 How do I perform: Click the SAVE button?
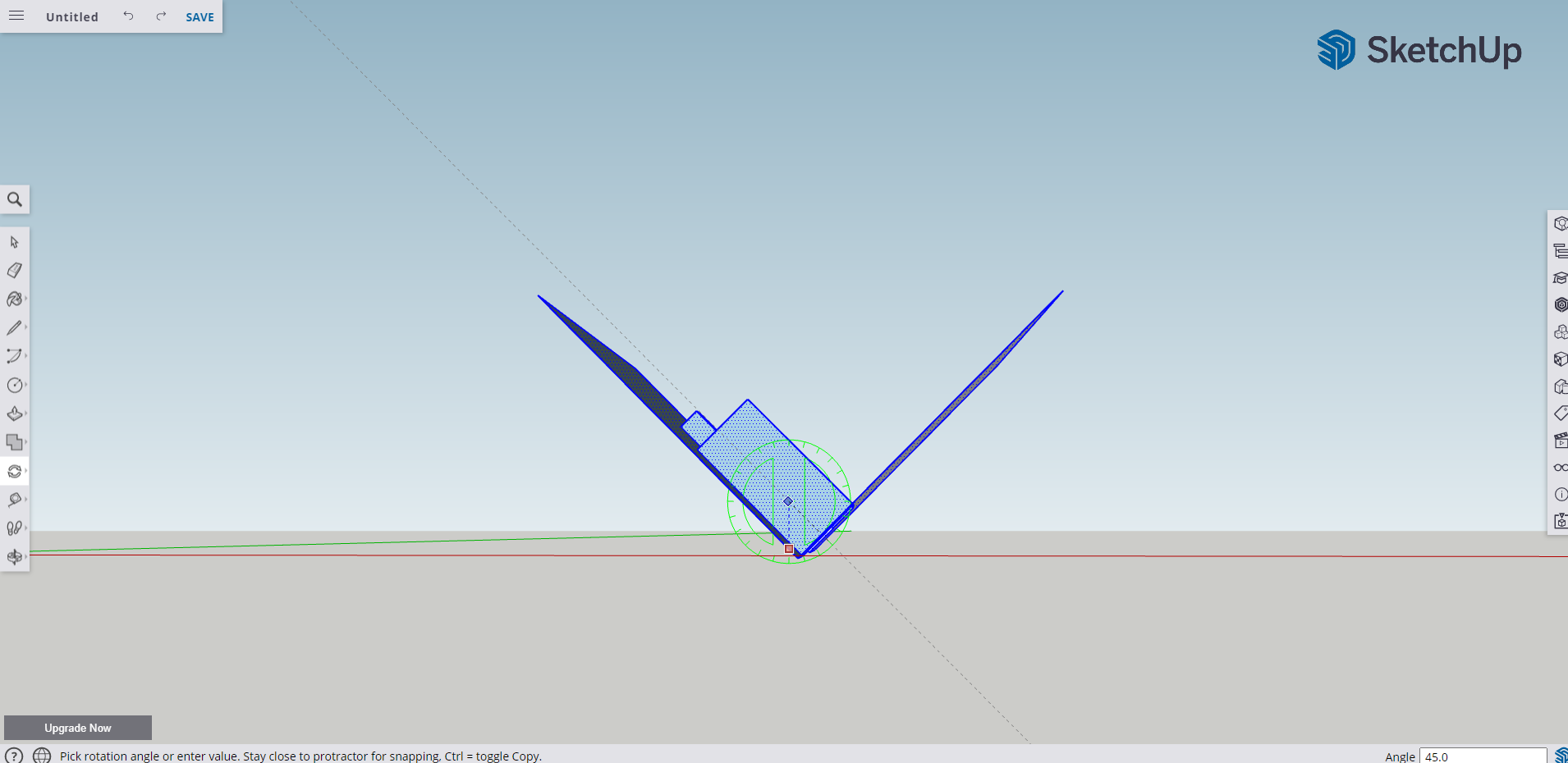point(199,16)
